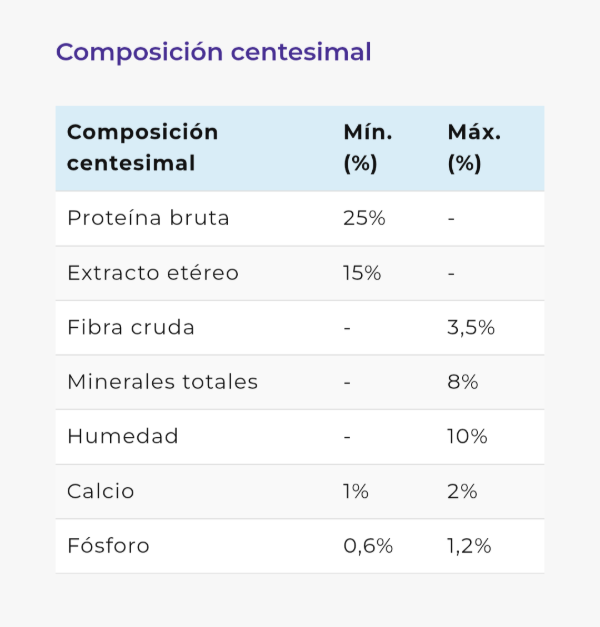Select the 'Humedad' row label
Image resolution: width=600 pixels, height=627 pixels.
tap(123, 436)
